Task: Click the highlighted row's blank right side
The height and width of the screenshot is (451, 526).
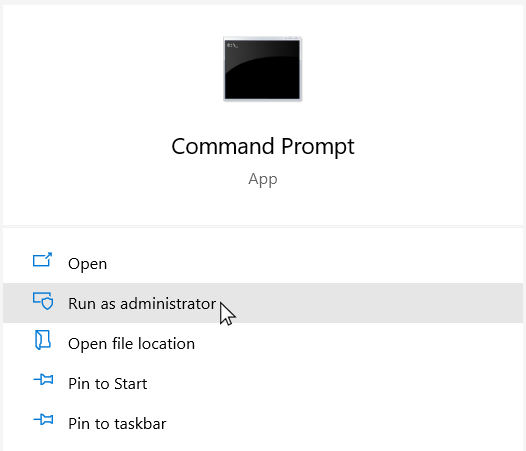Action: pyautogui.click(x=379, y=303)
